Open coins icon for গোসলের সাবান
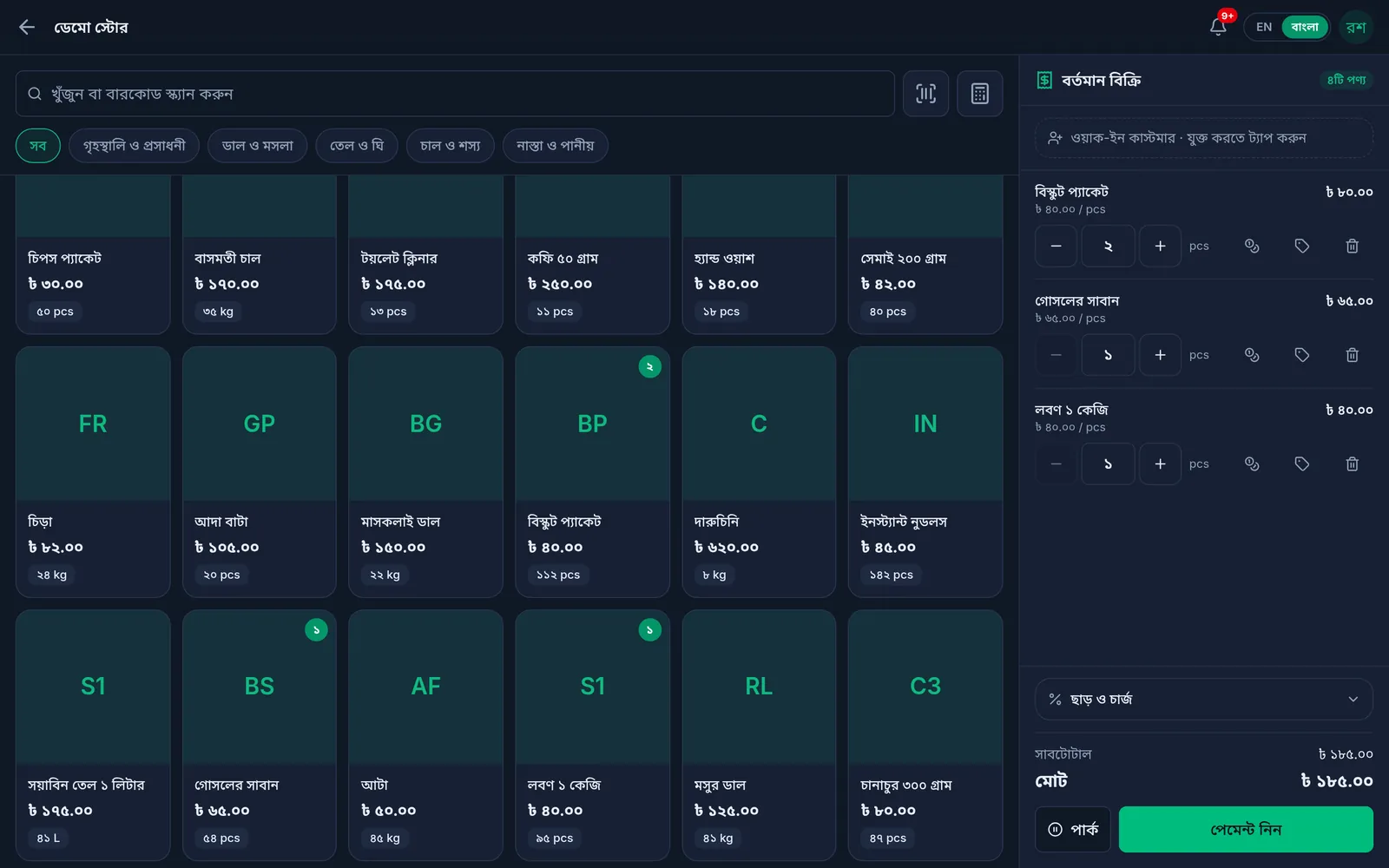This screenshot has width=1389, height=868. [1252, 355]
